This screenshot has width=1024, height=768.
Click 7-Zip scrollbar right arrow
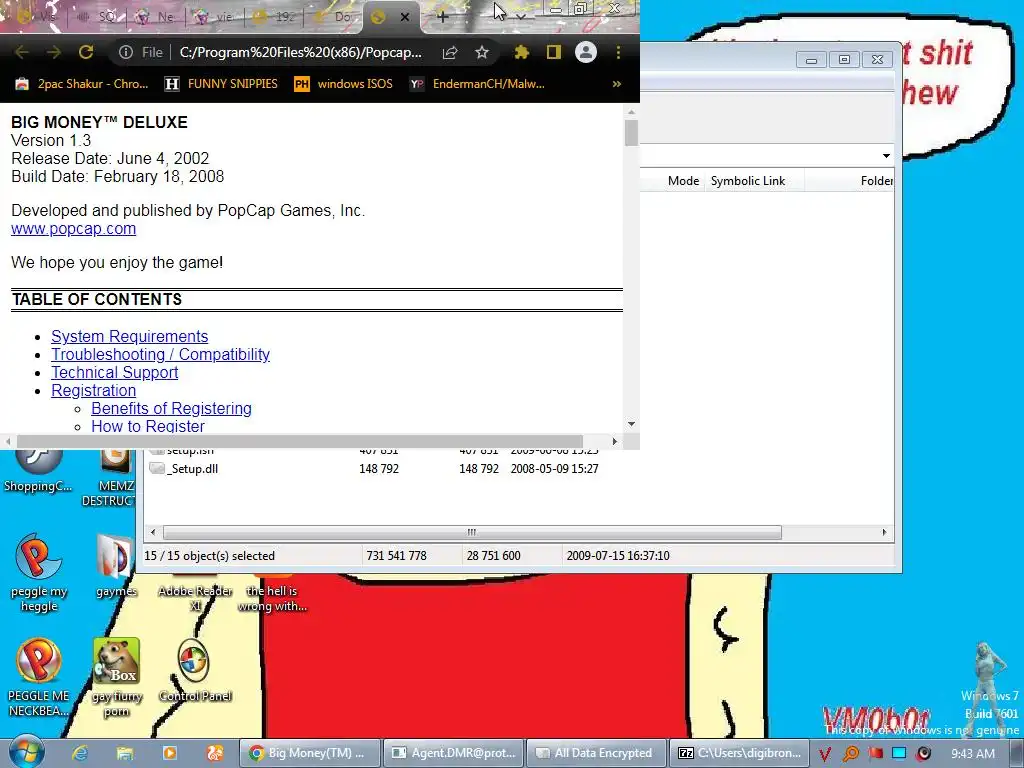pyautogui.click(x=884, y=532)
